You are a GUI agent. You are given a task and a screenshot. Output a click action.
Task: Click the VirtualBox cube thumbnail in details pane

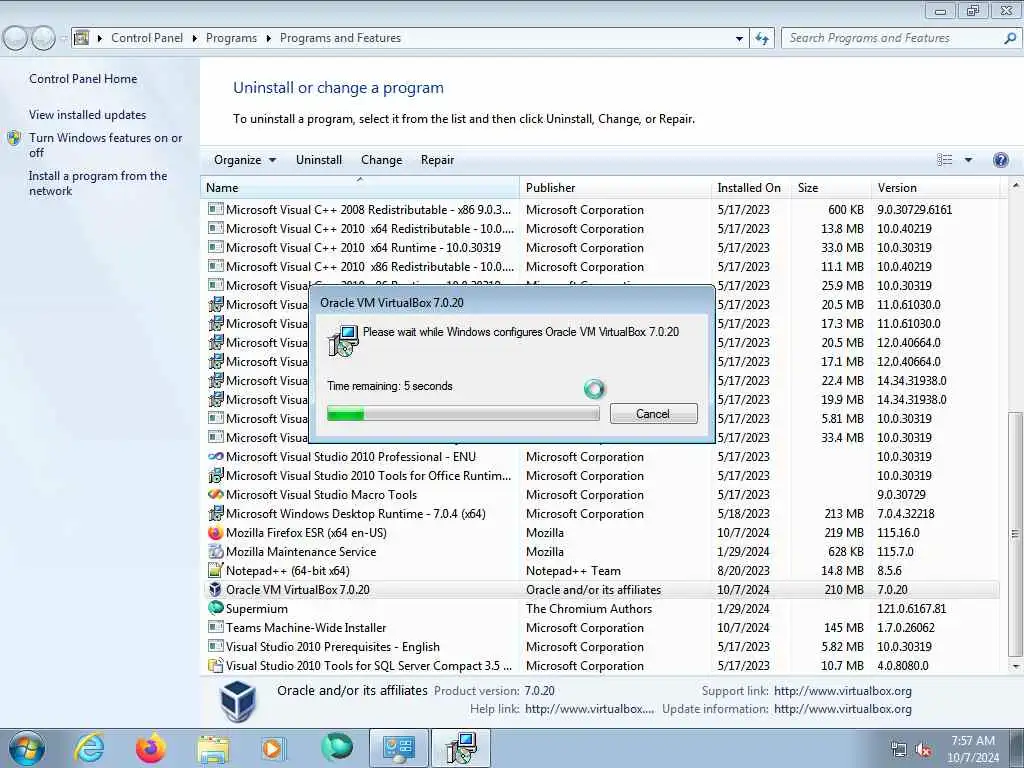[x=238, y=700]
